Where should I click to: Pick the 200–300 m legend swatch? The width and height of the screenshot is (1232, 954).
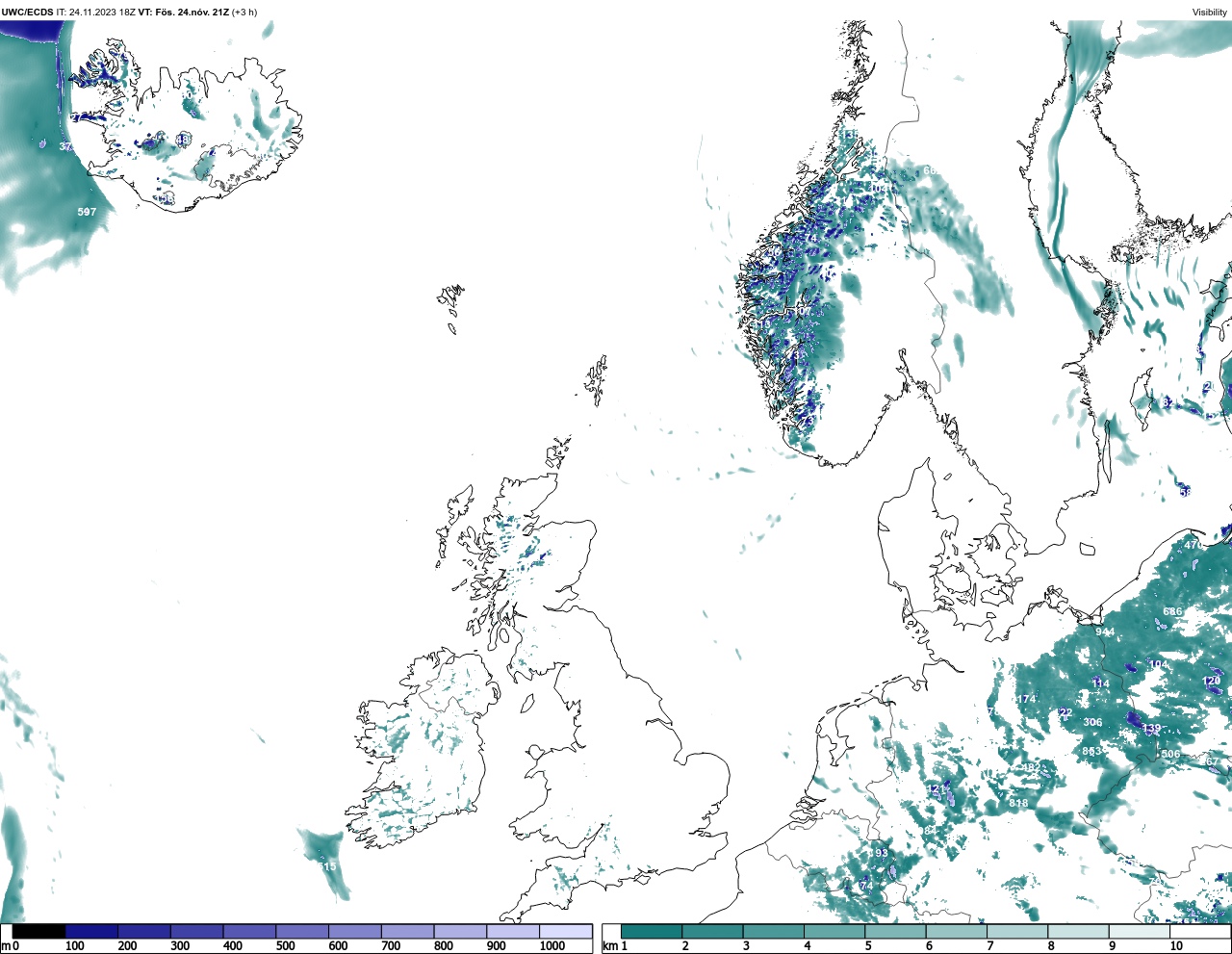(144, 932)
